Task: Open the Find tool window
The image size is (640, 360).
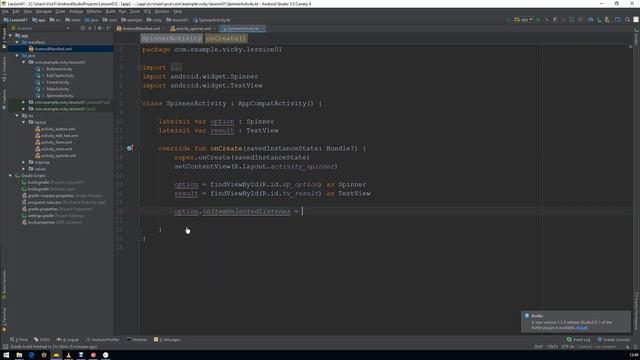Action: (x=19, y=340)
